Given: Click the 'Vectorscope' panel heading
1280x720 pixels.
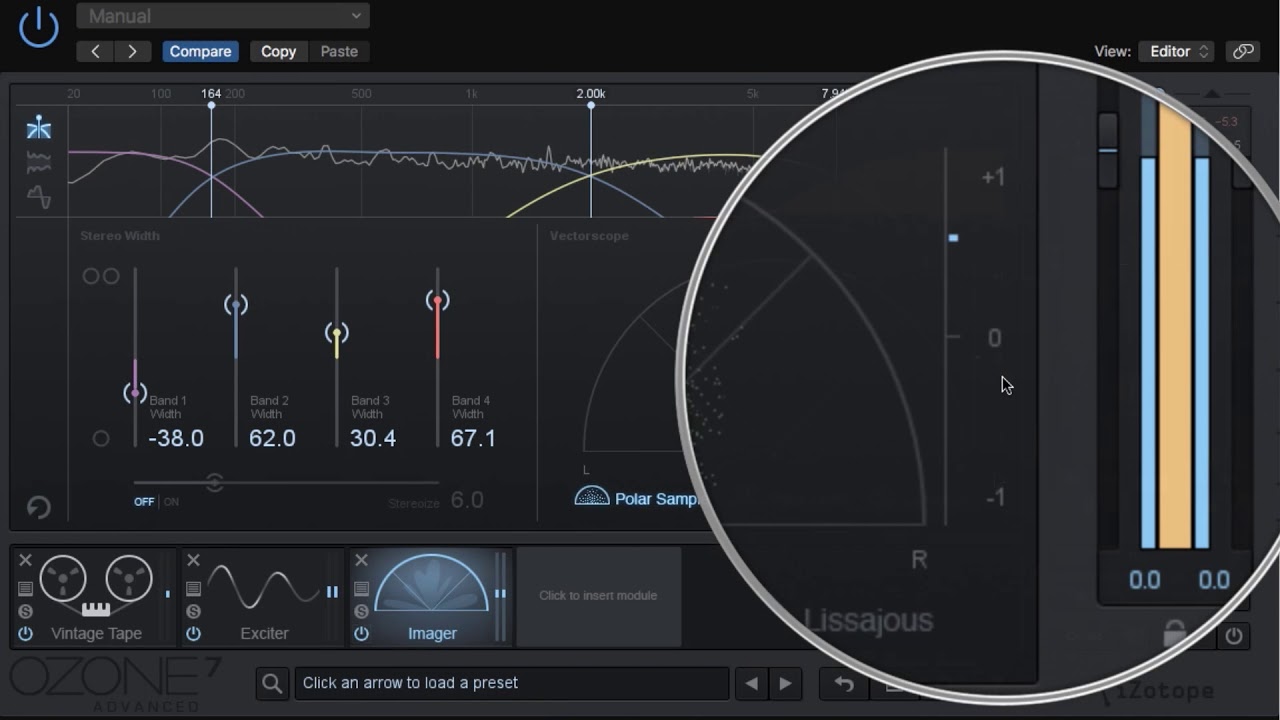Looking at the screenshot, I should point(589,236).
